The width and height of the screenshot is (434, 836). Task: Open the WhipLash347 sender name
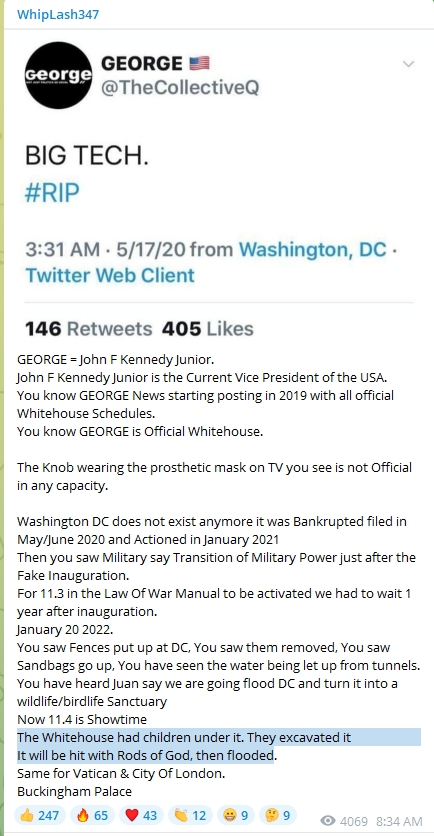click(x=58, y=14)
